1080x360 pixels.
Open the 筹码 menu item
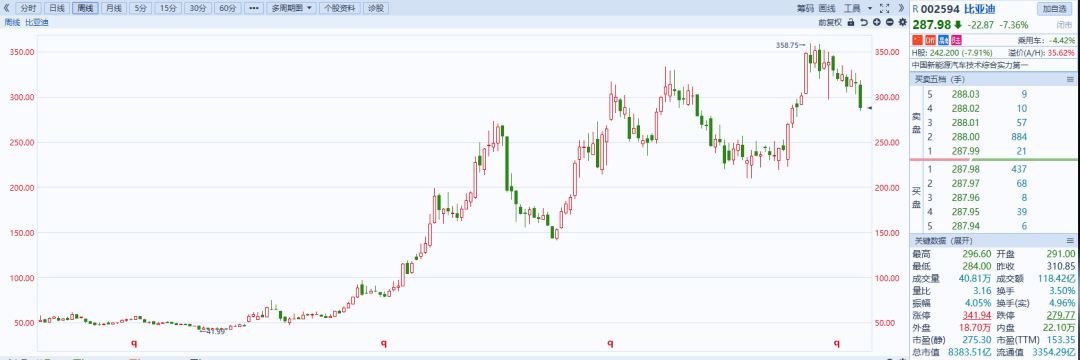coord(806,8)
